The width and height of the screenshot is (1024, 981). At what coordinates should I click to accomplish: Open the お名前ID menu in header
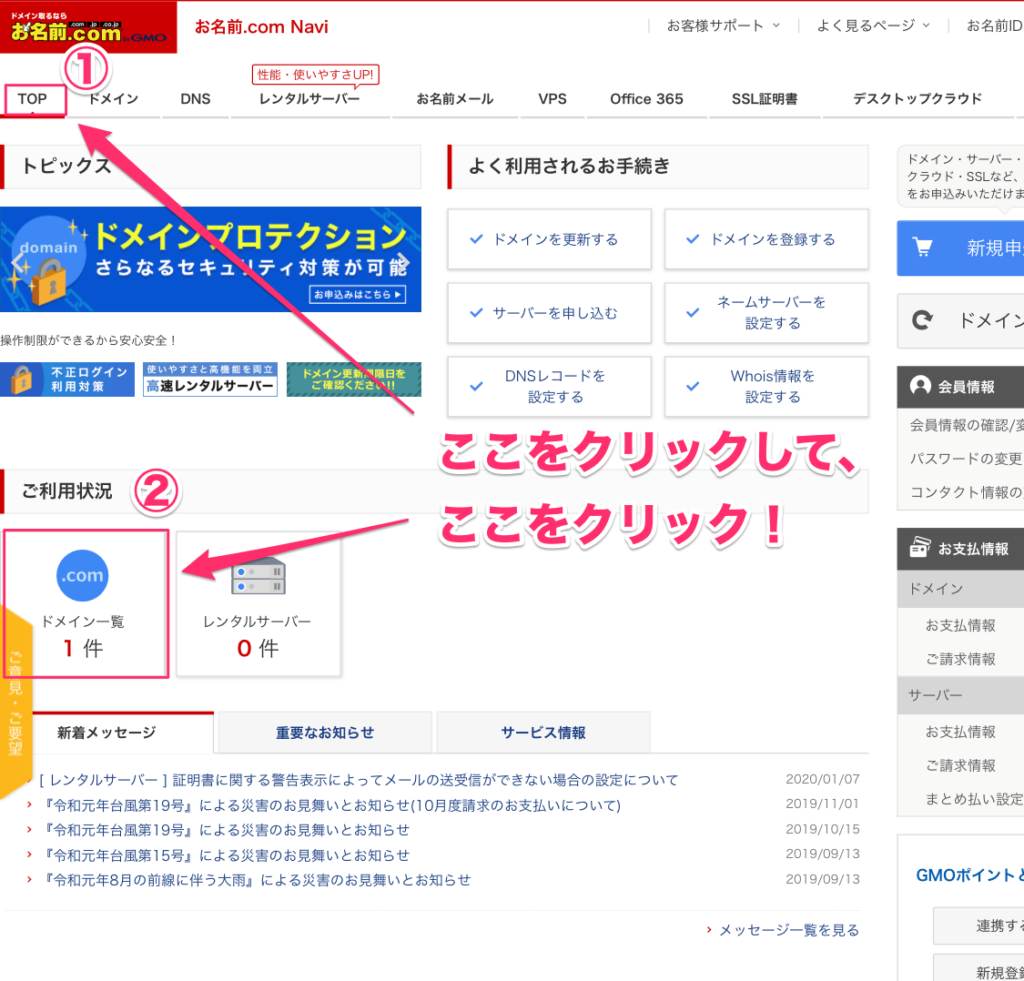(x=994, y=25)
